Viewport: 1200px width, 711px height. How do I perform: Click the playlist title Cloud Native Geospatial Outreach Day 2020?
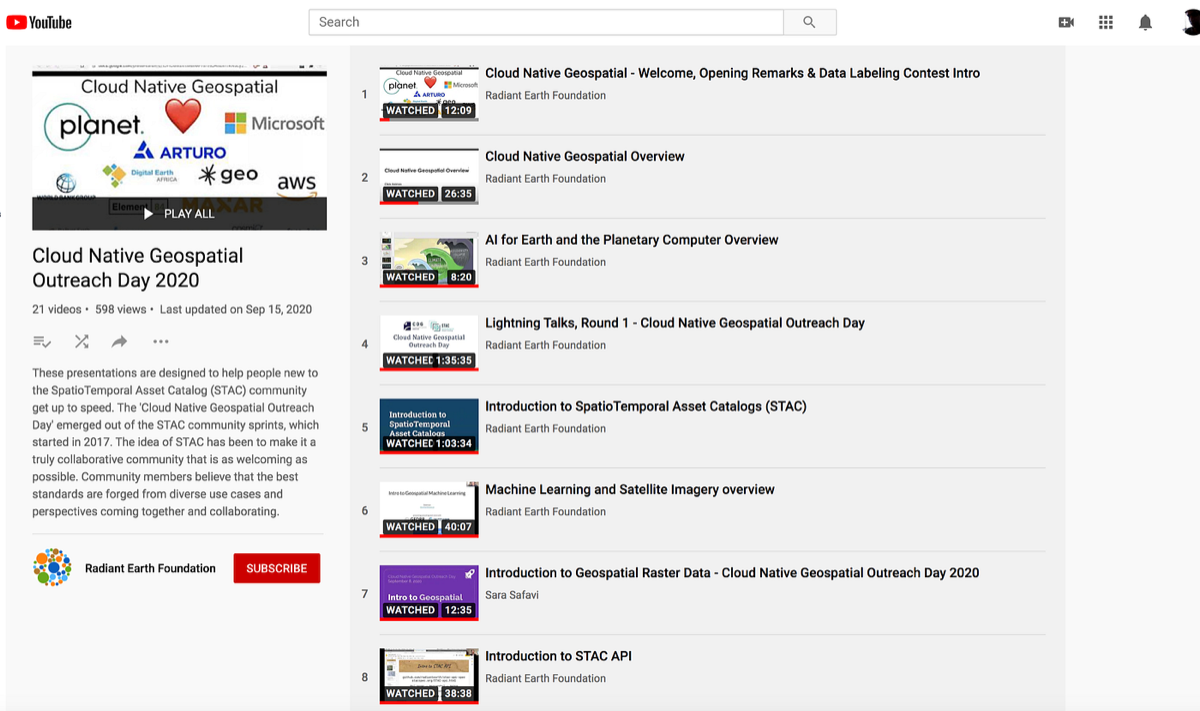138,268
